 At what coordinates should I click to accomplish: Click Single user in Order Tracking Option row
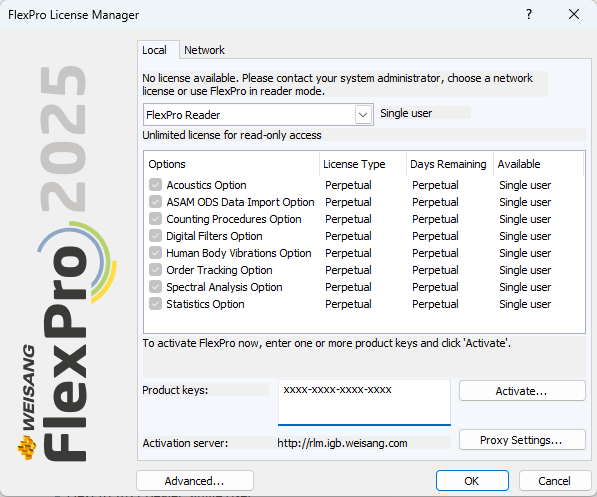(x=525, y=270)
